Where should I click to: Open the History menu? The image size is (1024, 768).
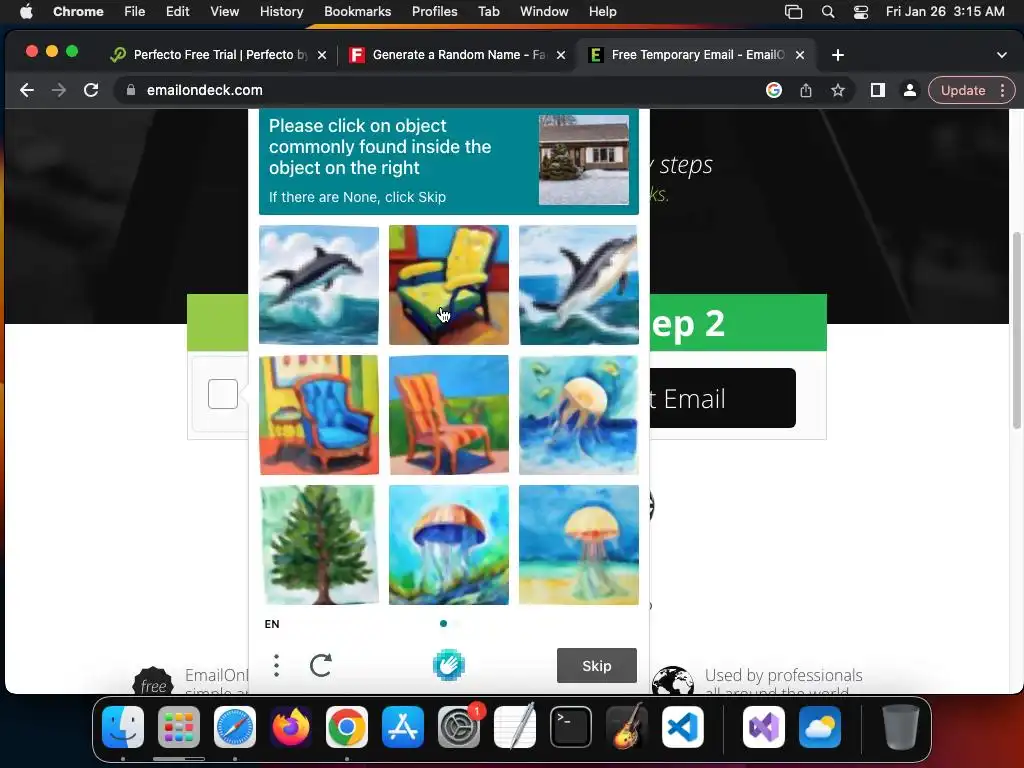click(281, 11)
